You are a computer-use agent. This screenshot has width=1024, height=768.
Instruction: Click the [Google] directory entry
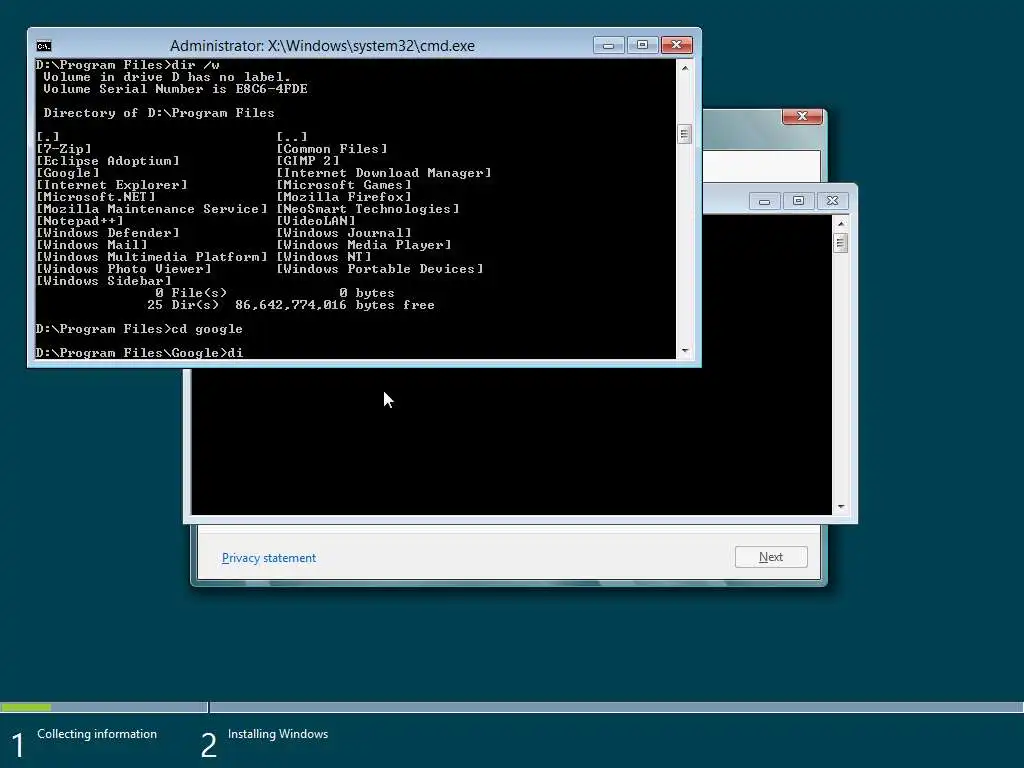(68, 173)
